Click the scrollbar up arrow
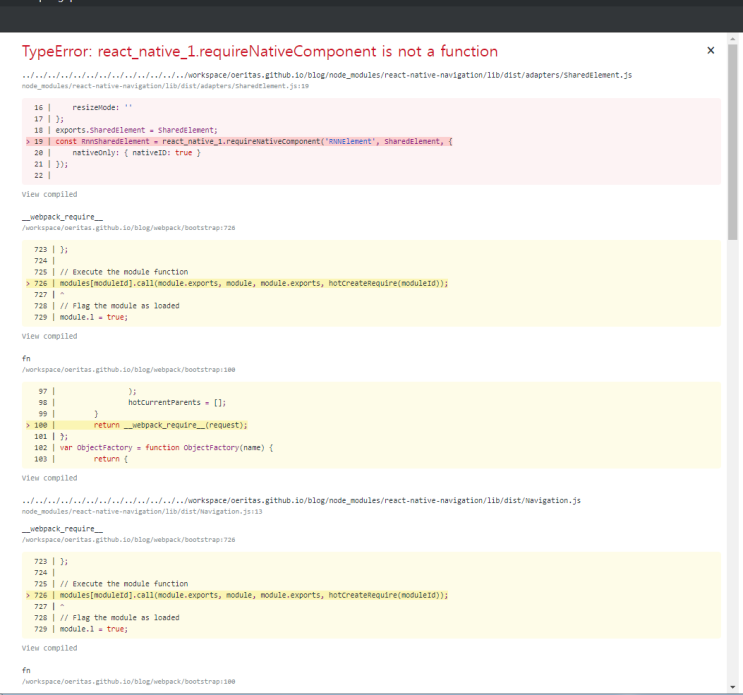Image resolution: width=743 pixels, height=695 pixels. [733, 39]
